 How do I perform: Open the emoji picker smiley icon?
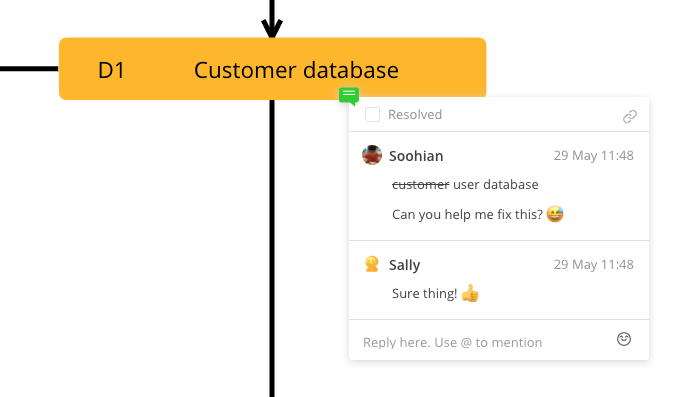point(624,339)
